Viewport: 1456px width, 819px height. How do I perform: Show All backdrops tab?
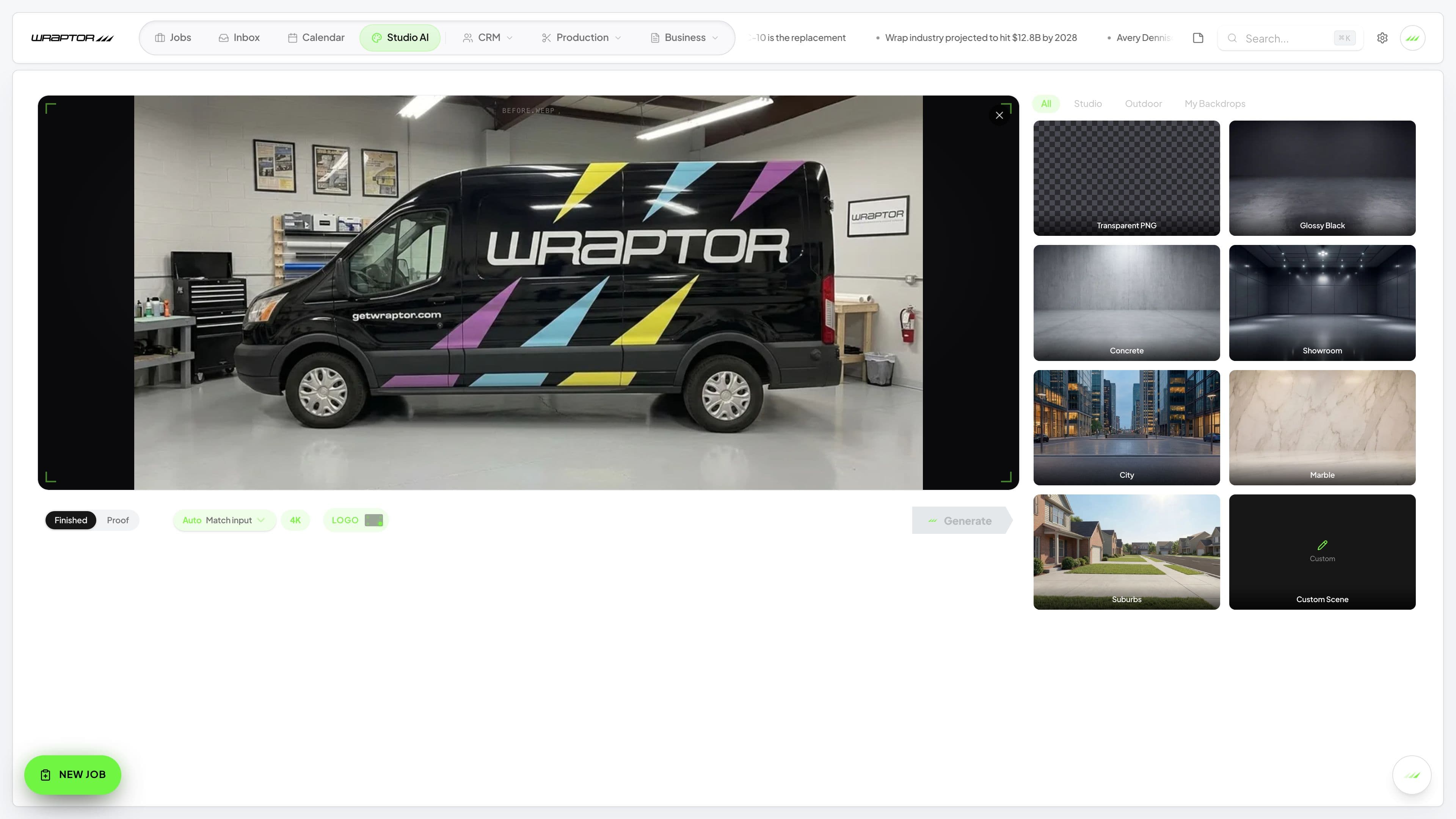click(1046, 104)
